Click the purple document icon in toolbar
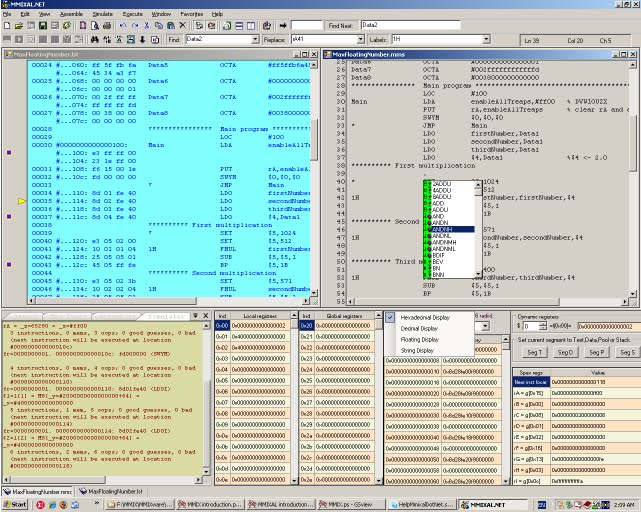This screenshot has width=641, height=512. tap(83, 25)
